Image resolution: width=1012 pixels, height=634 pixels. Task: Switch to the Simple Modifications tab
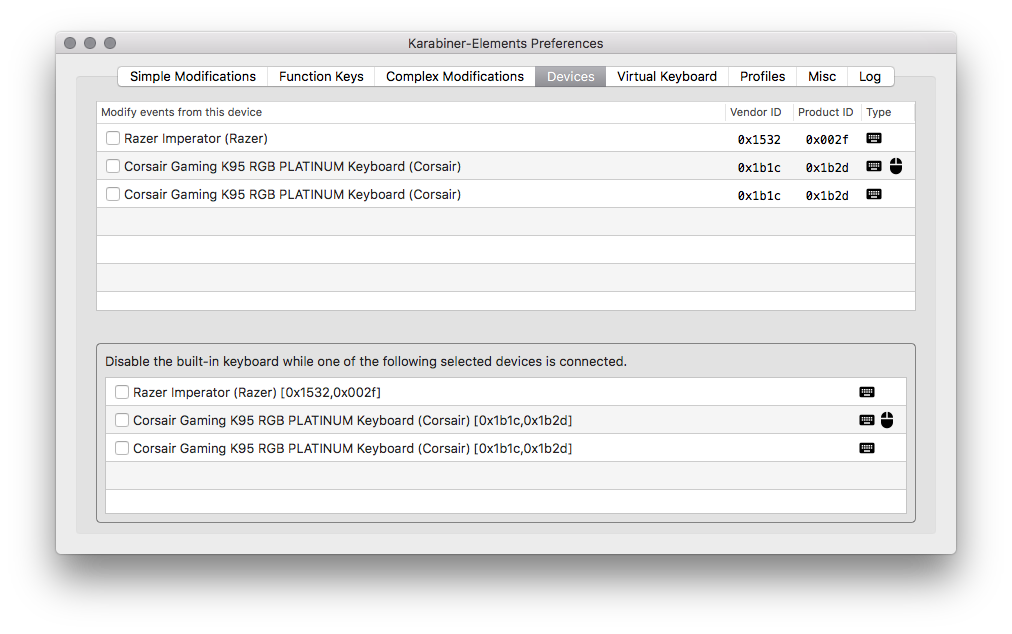192,76
